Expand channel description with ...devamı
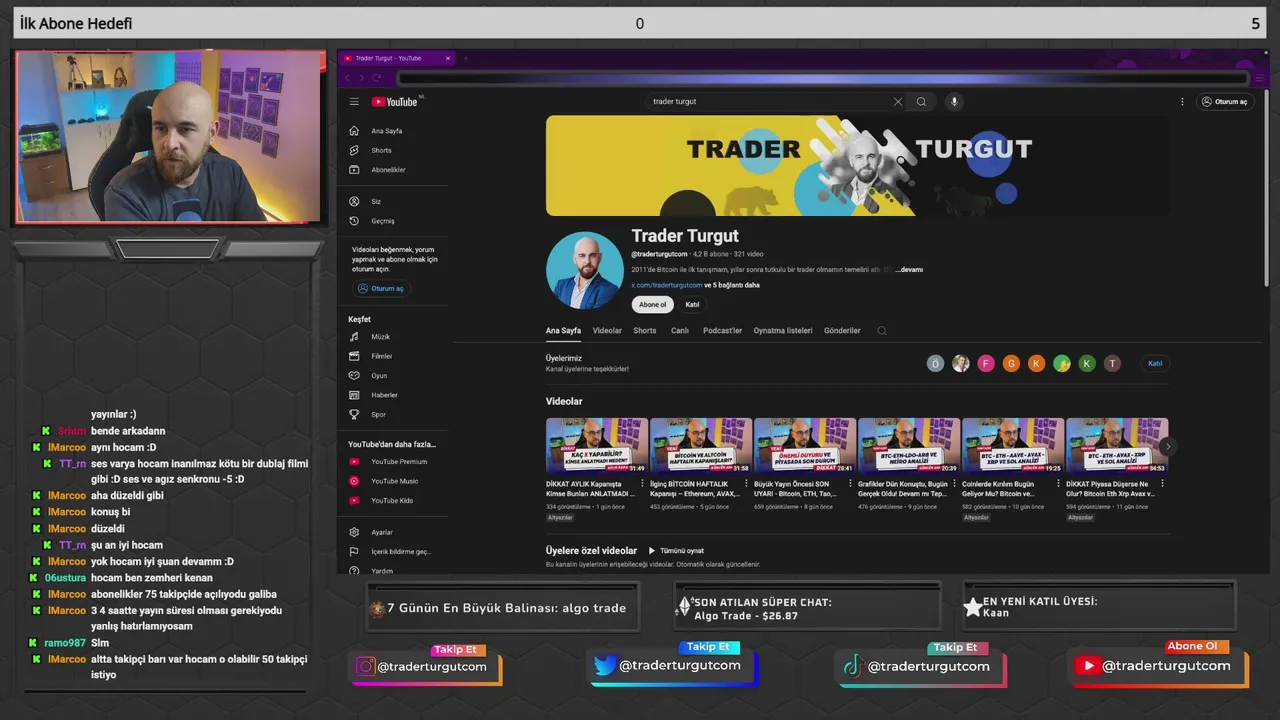1280x720 pixels. [909, 270]
